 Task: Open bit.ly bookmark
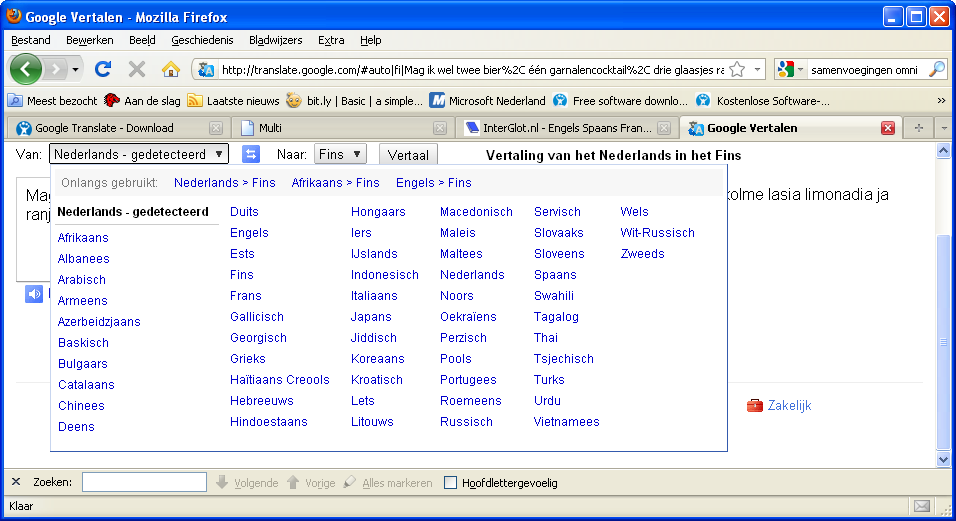click(354, 101)
